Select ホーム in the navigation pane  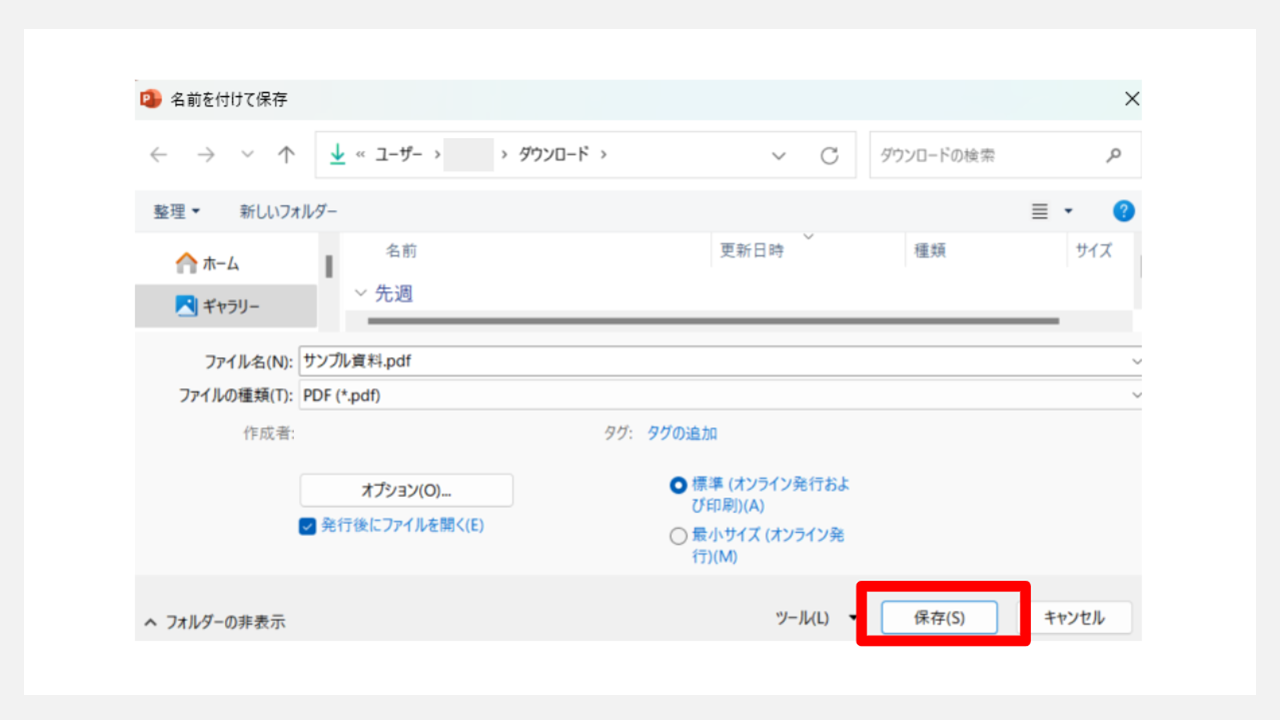(208, 263)
